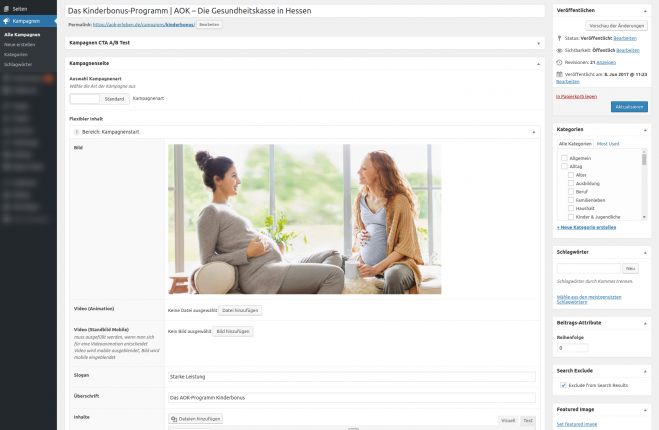659x430 pixels.
Task: Switch to the Most Used categories tab
Action: click(x=608, y=144)
